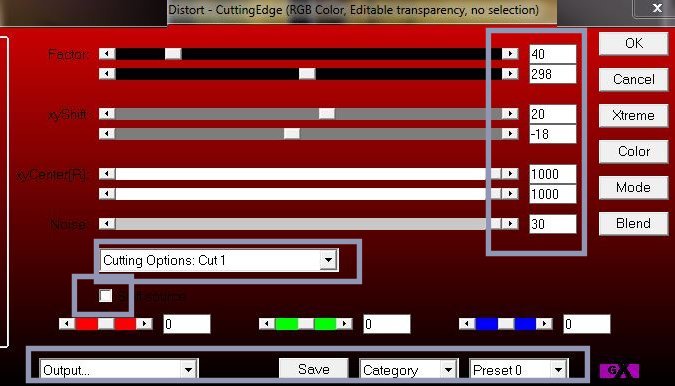Open the Cutting Options: Cut 1 dropdown

[219, 260]
